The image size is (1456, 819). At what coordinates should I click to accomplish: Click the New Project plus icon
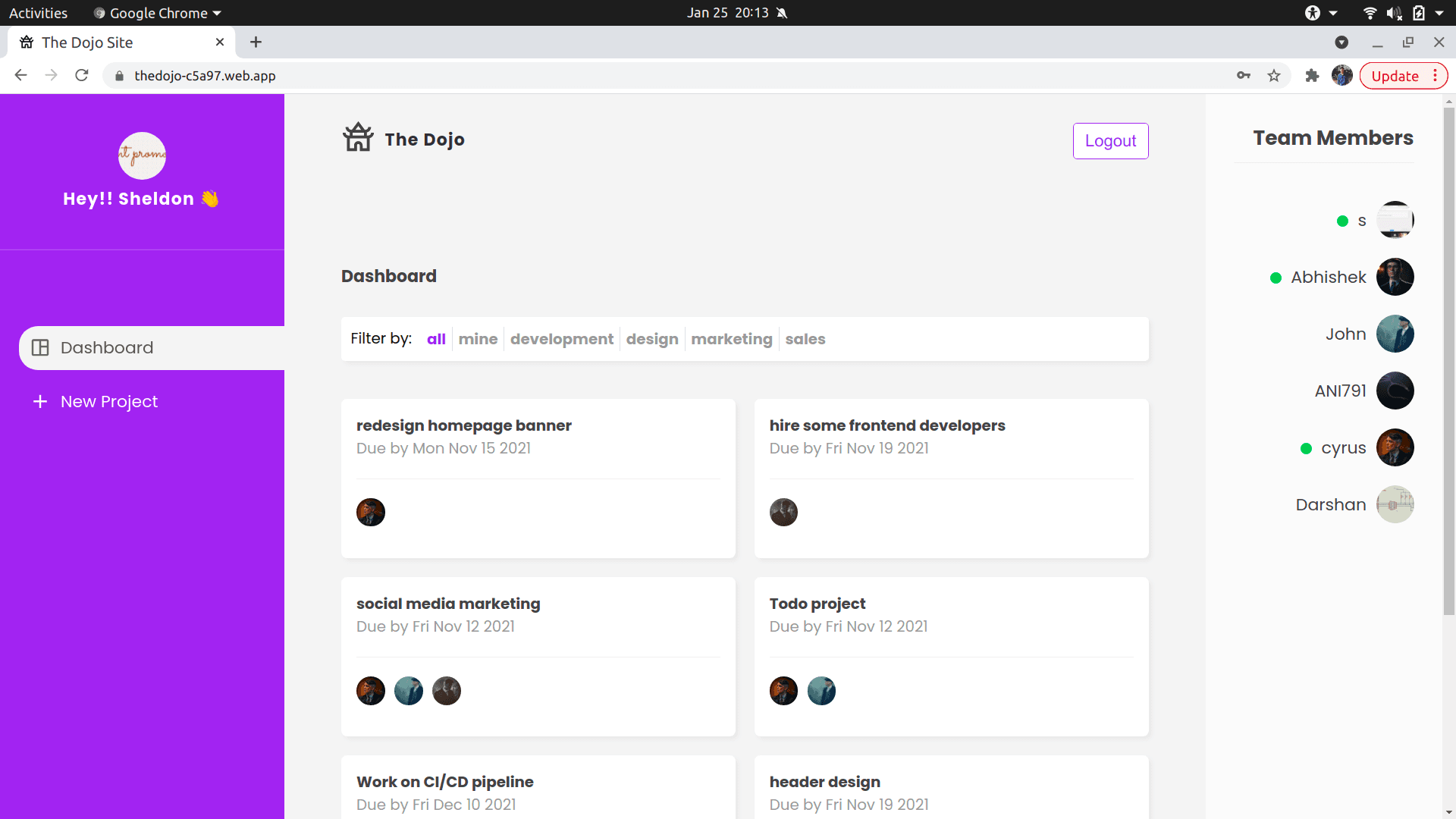[41, 401]
